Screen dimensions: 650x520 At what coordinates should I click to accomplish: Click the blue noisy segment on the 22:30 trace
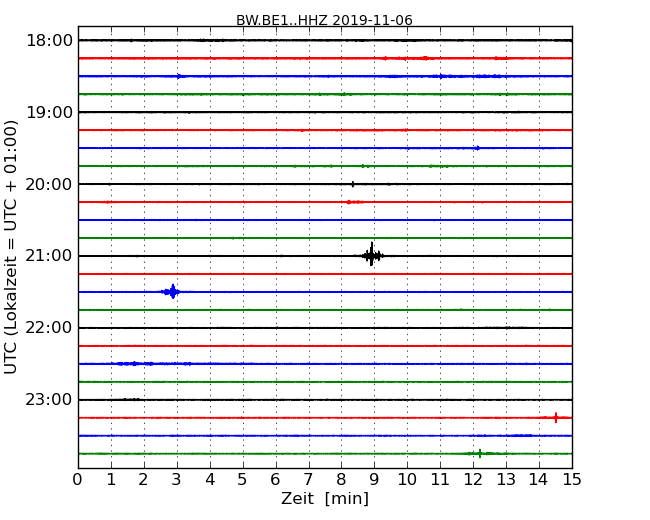click(x=153, y=364)
